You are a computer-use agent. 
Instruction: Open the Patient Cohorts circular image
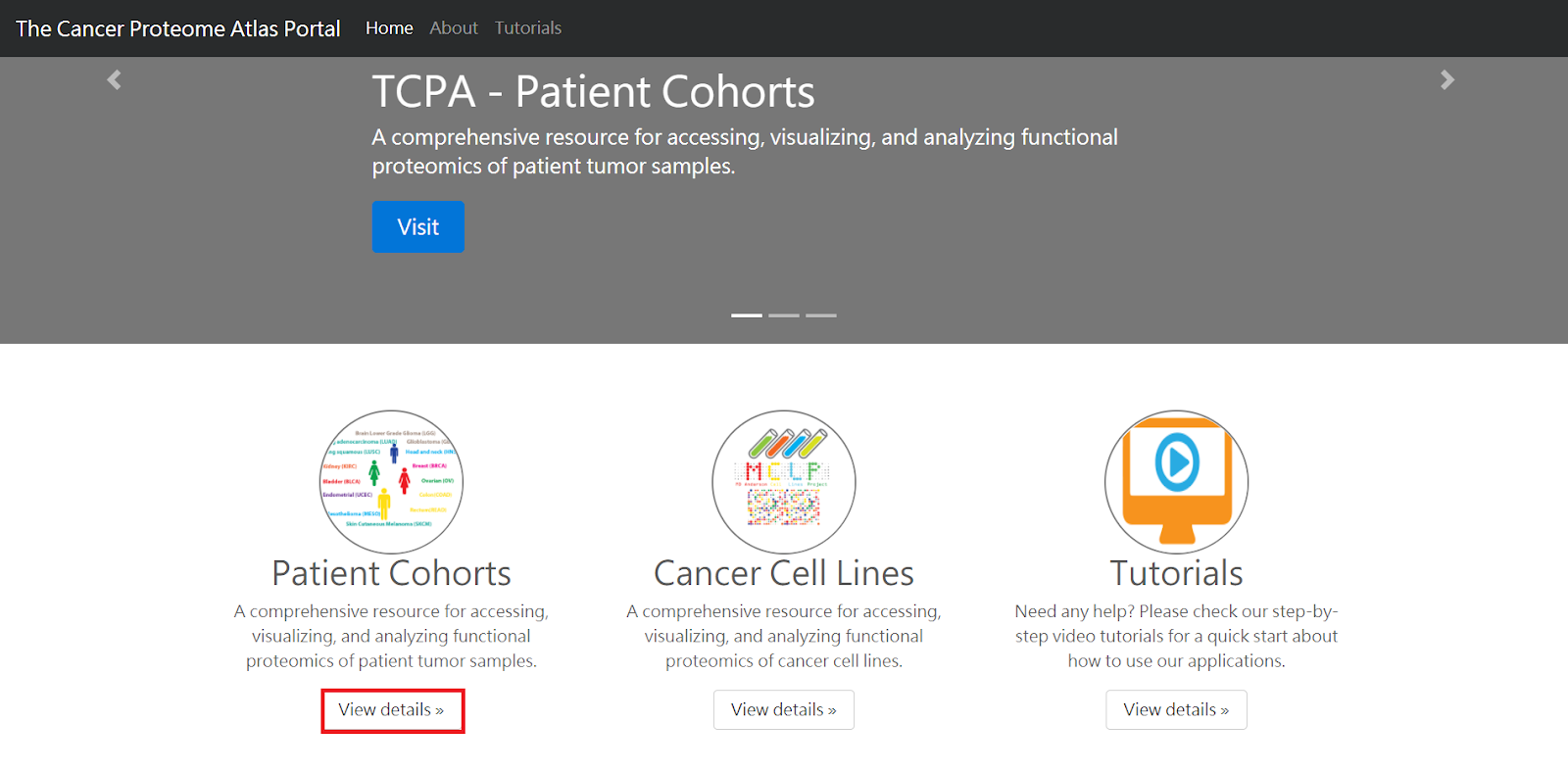pyautogui.click(x=392, y=482)
